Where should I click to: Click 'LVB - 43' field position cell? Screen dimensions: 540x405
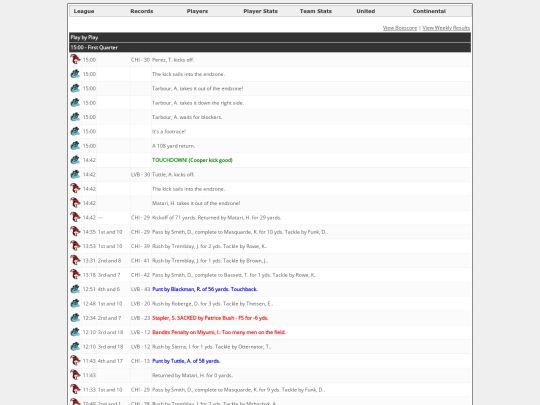point(140,289)
